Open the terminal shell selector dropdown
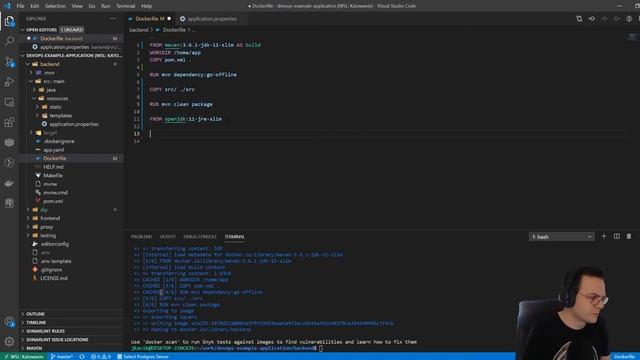The height and width of the screenshot is (360, 640). pyautogui.click(x=562, y=237)
